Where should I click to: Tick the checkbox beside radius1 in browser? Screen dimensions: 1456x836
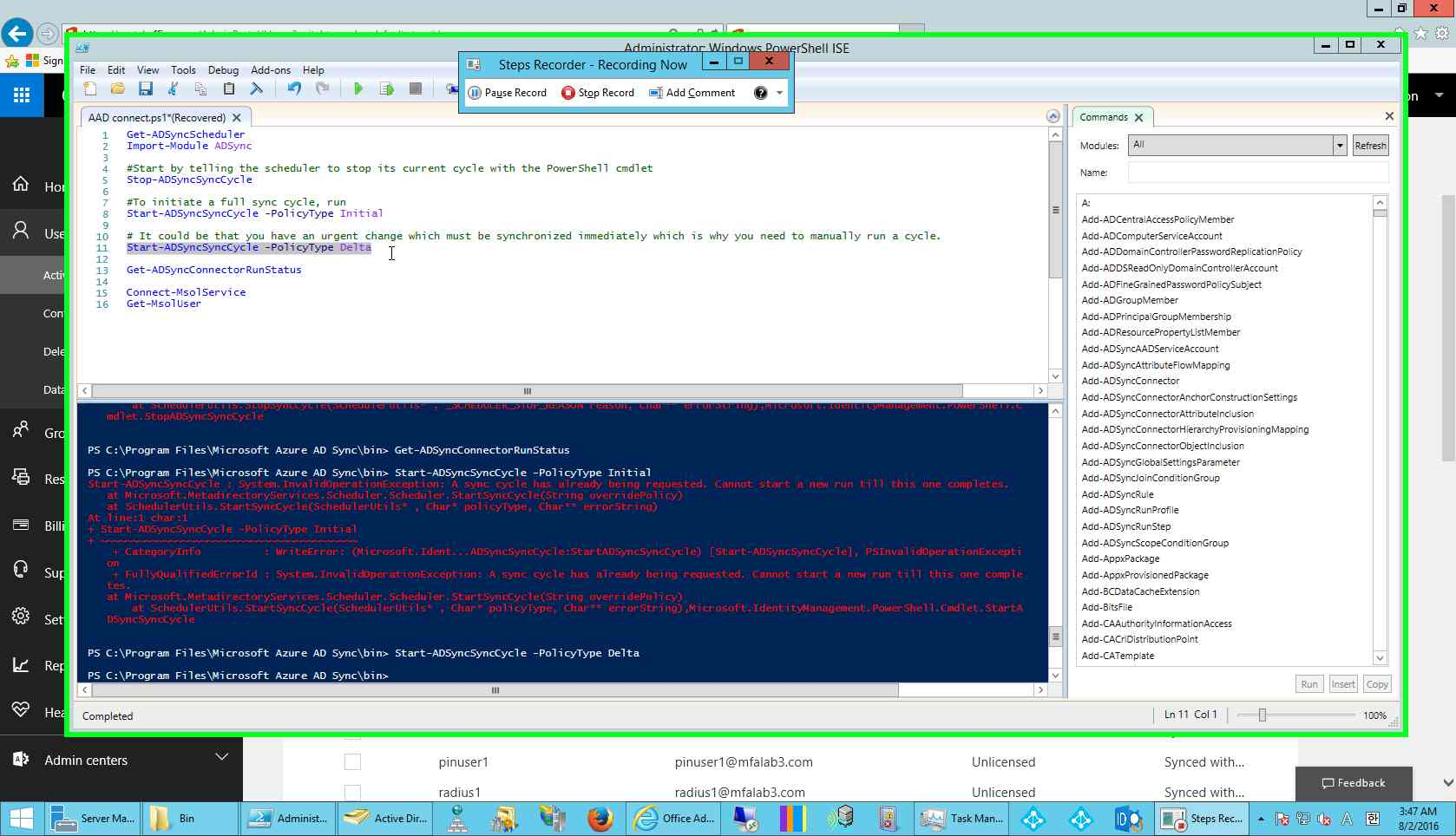[352, 793]
